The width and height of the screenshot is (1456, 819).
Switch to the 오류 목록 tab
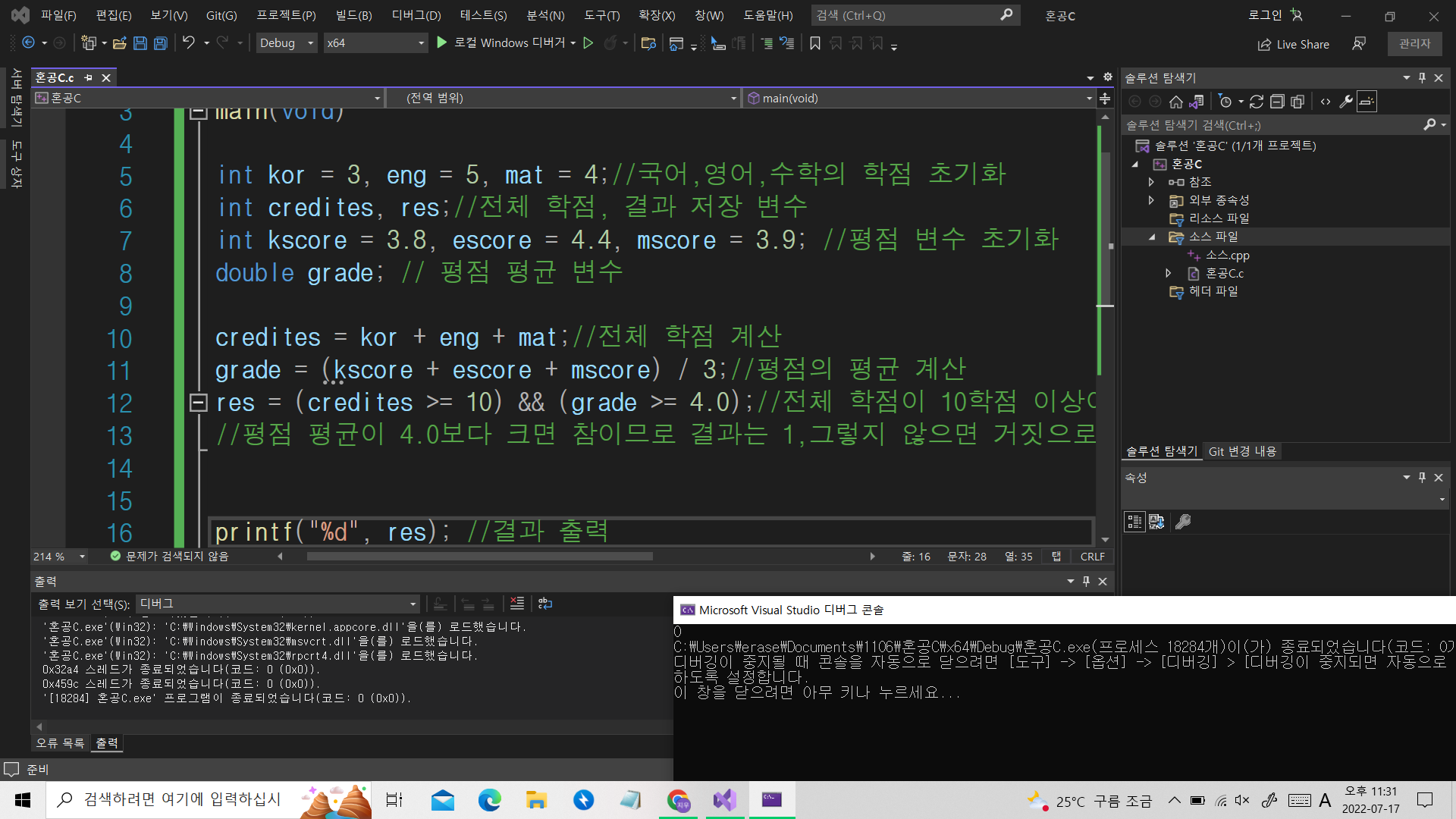(x=60, y=743)
